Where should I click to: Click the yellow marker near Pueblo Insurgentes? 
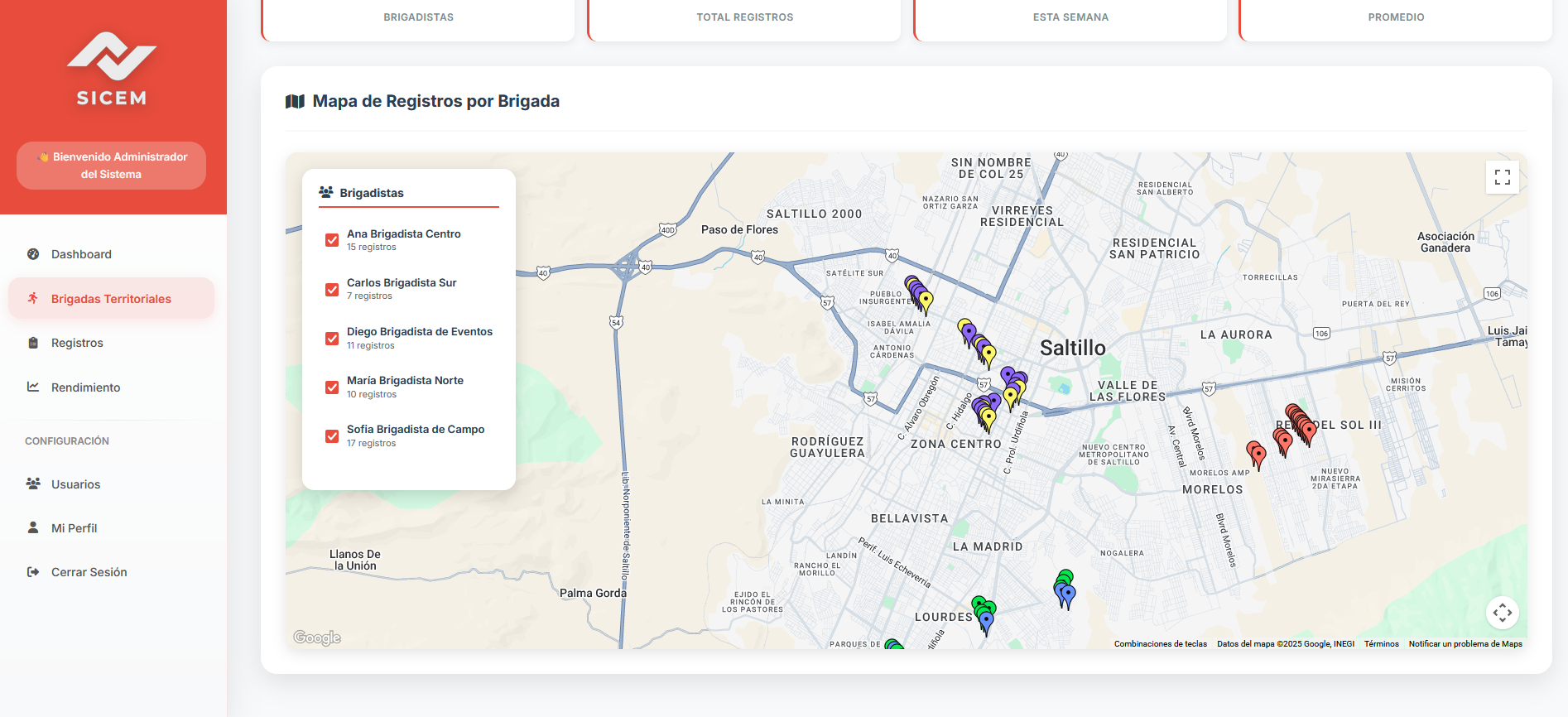click(926, 303)
